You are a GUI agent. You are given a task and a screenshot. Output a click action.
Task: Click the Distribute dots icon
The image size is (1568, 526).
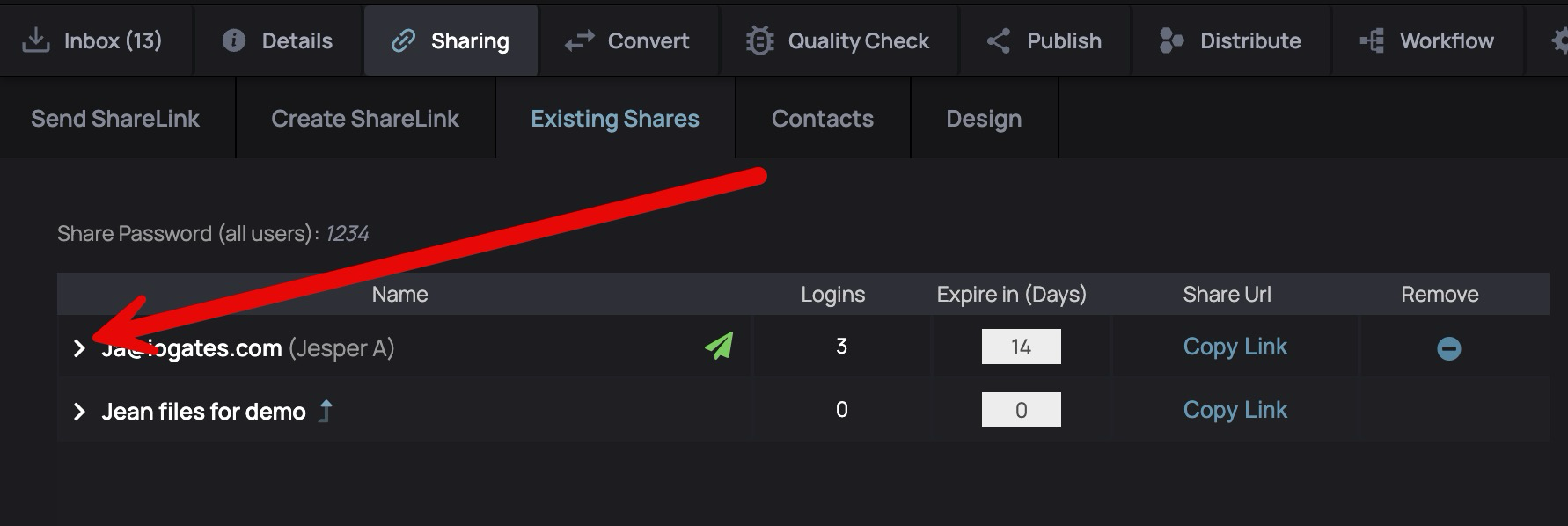[1171, 40]
